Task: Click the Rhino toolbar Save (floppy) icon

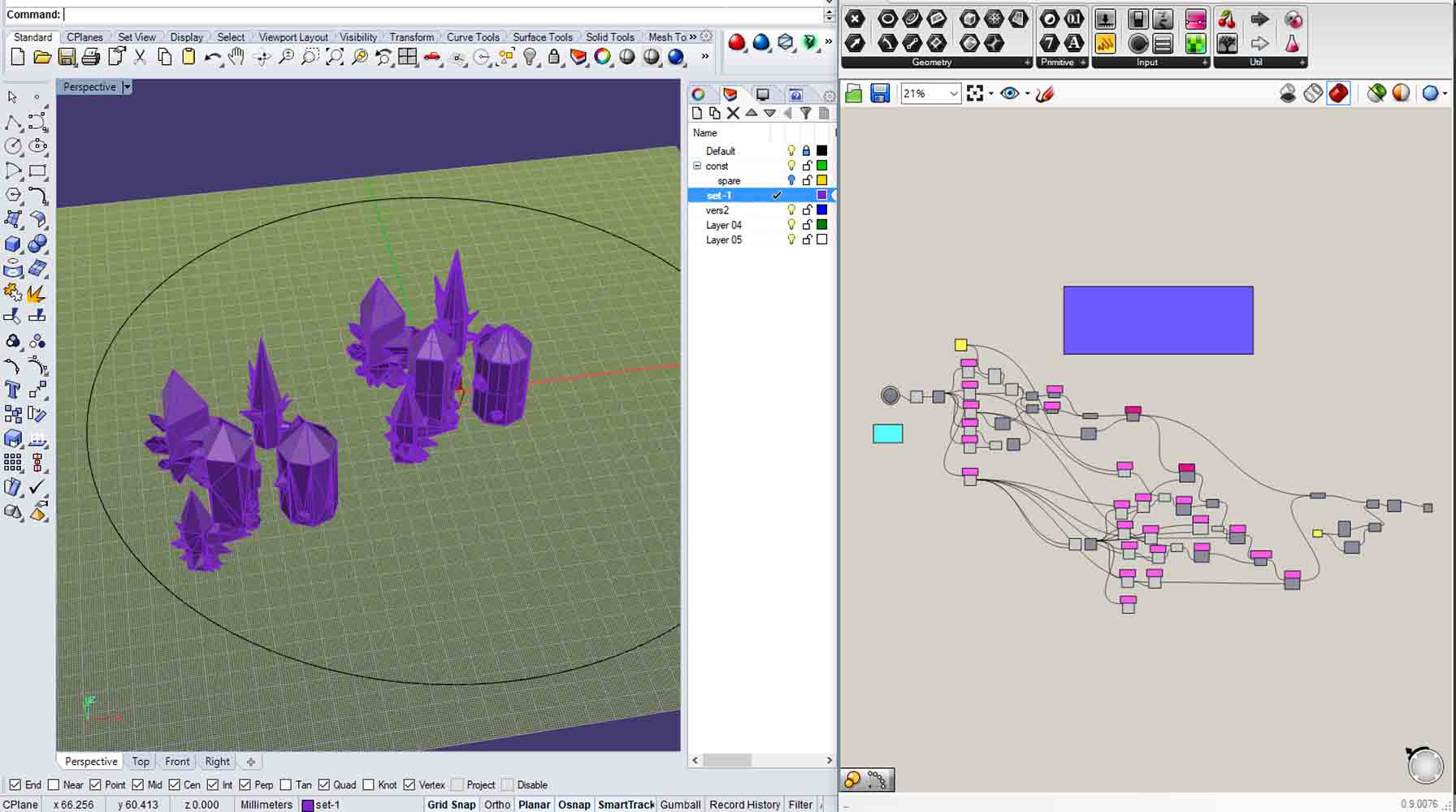Action: 67,57
